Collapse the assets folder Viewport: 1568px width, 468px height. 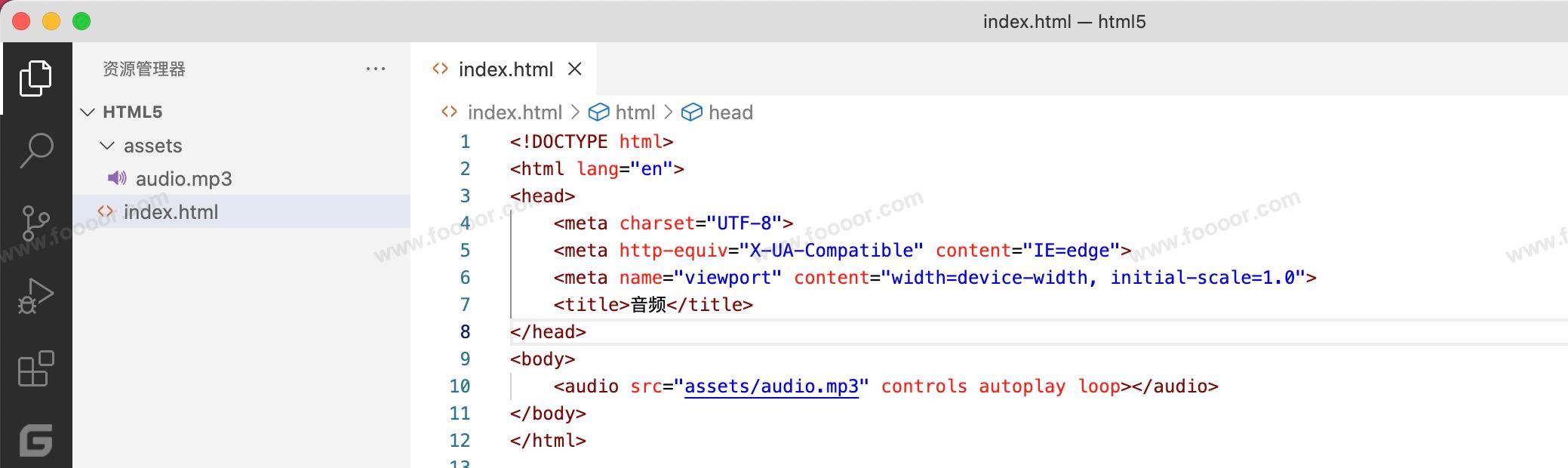tap(108, 146)
